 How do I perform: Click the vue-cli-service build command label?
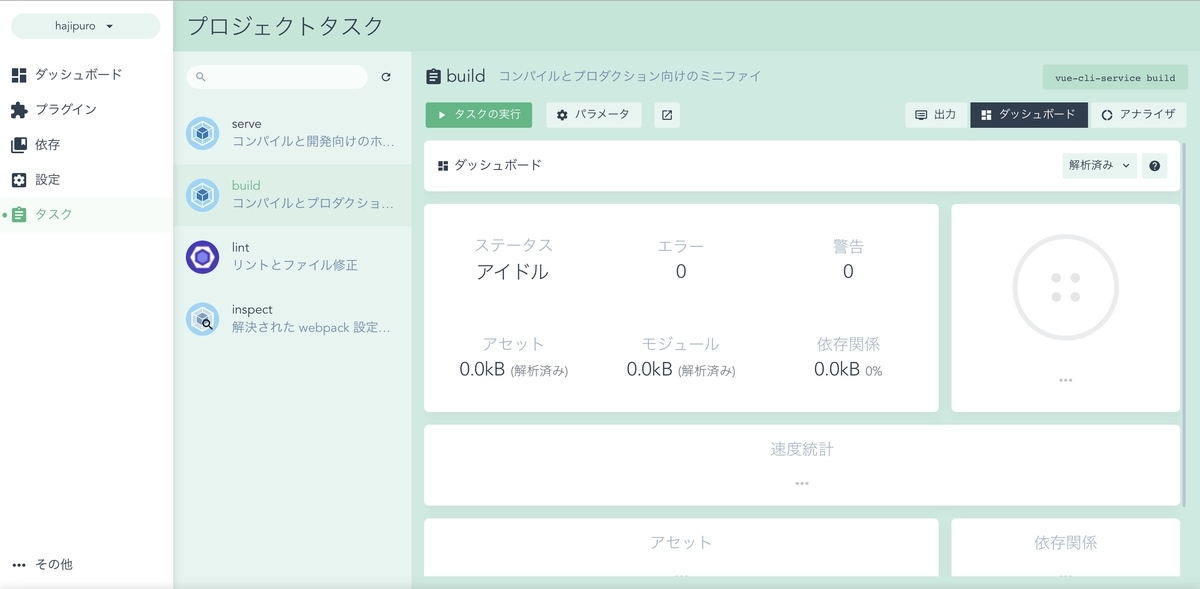click(1115, 78)
